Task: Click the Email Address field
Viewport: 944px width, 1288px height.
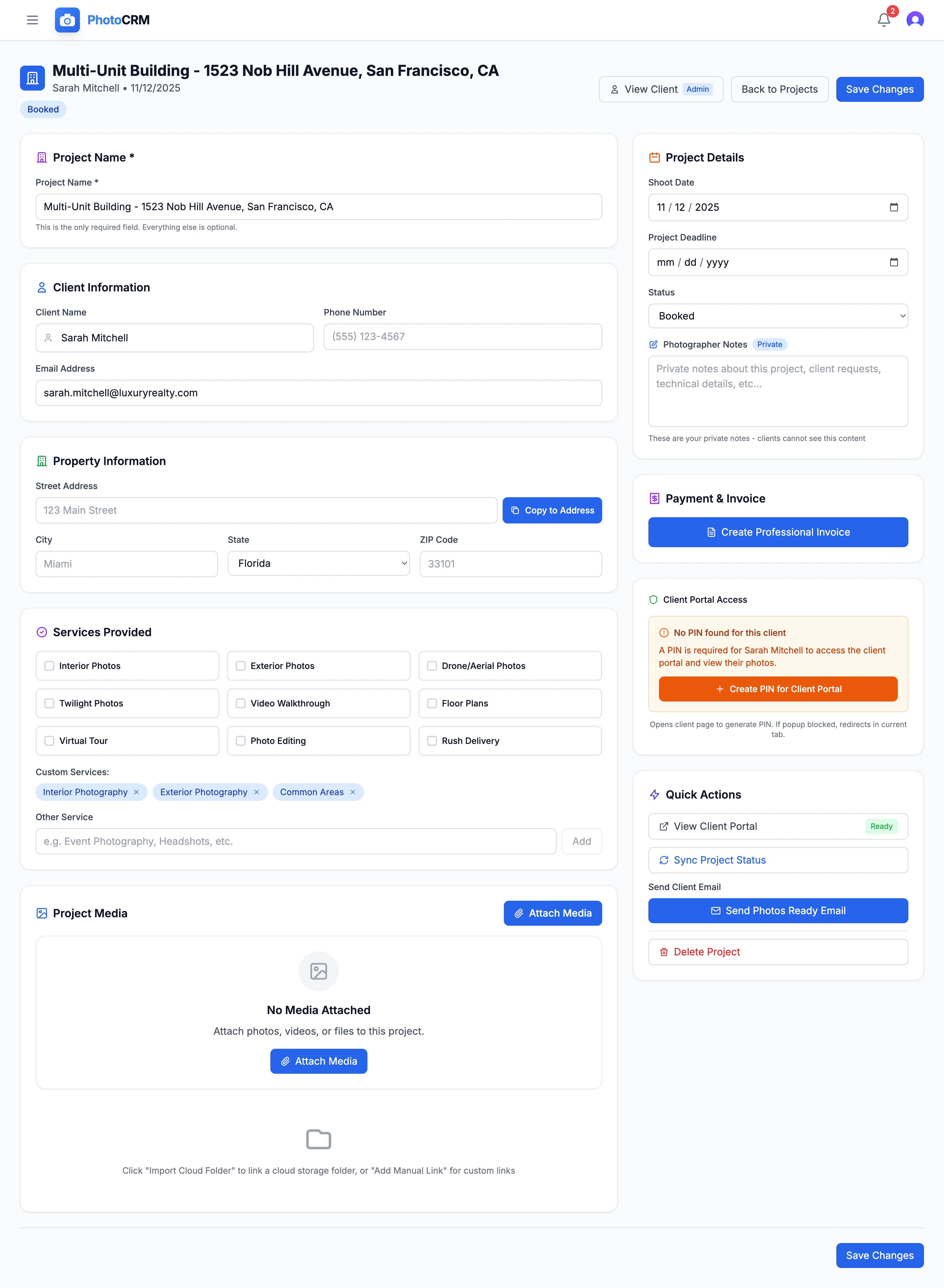Action: click(x=318, y=393)
